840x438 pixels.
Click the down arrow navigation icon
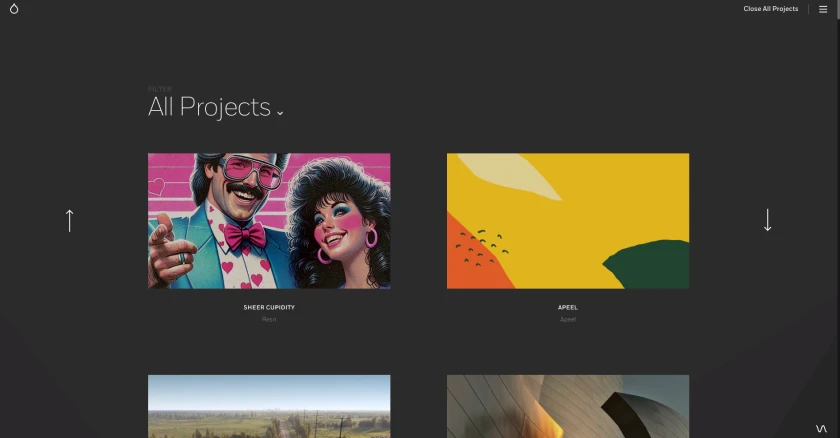[x=767, y=220]
